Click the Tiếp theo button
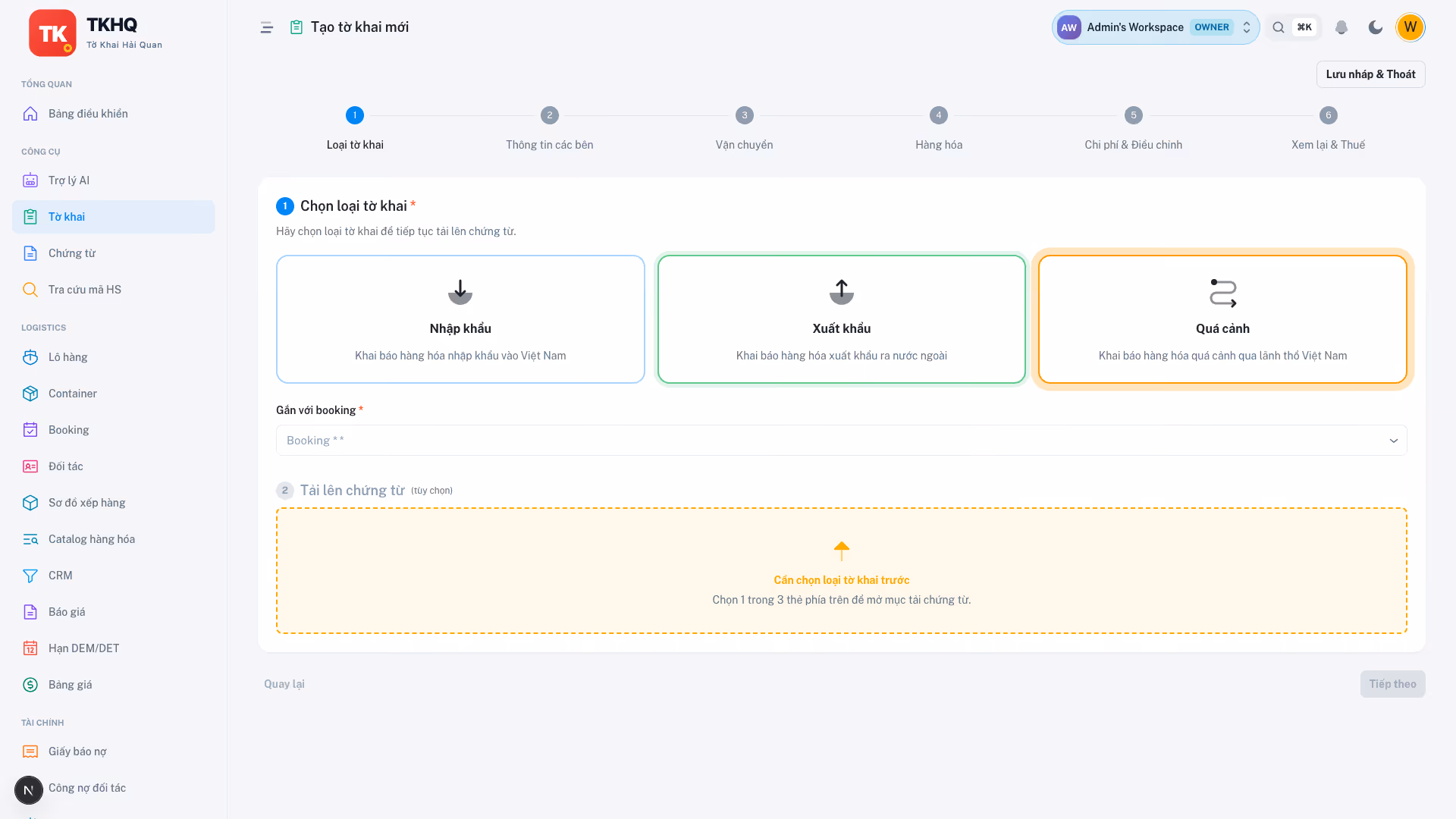This screenshot has height=819, width=1456. click(1392, 684)
